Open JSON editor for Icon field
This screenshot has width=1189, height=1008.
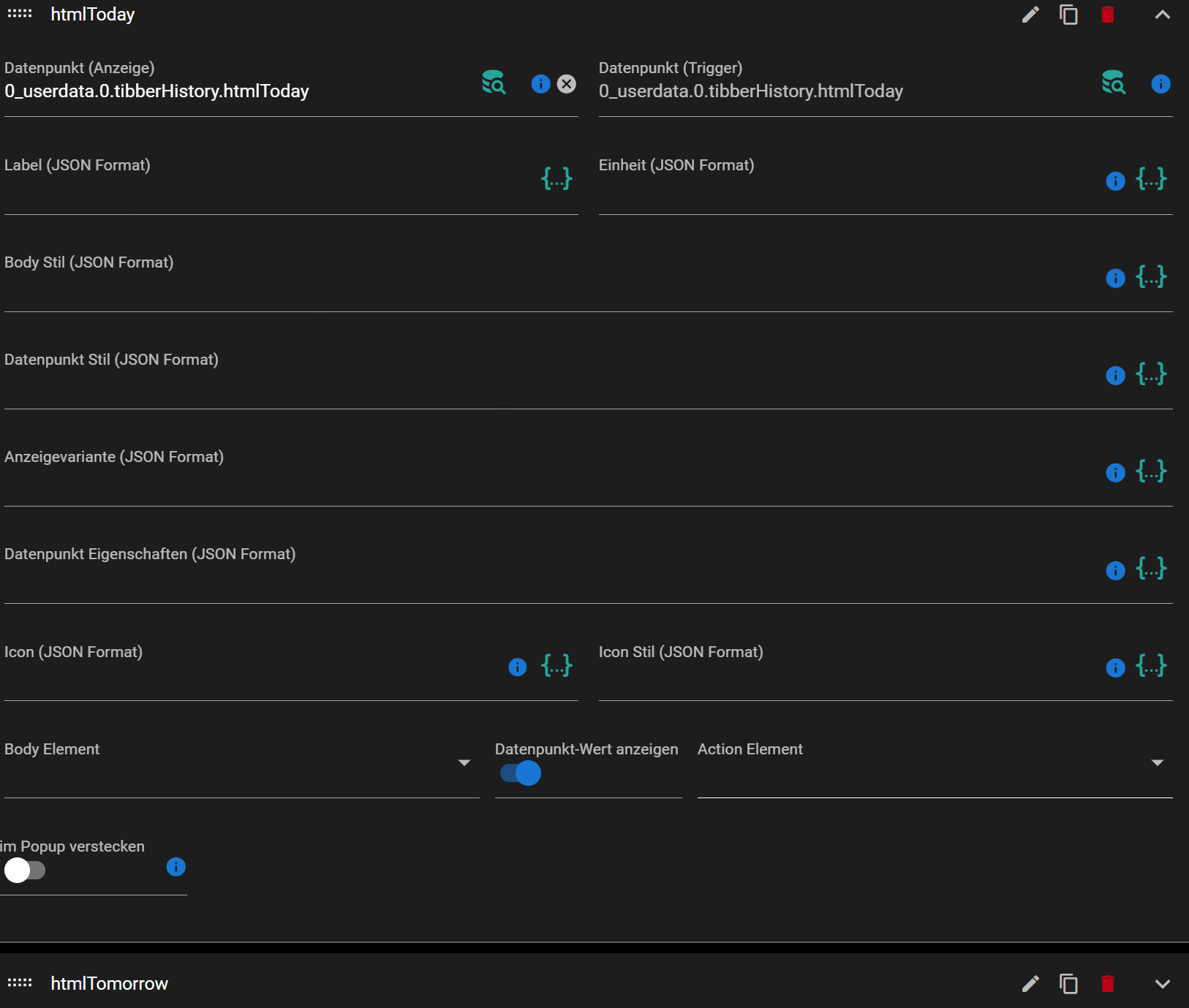pos(556,665)
